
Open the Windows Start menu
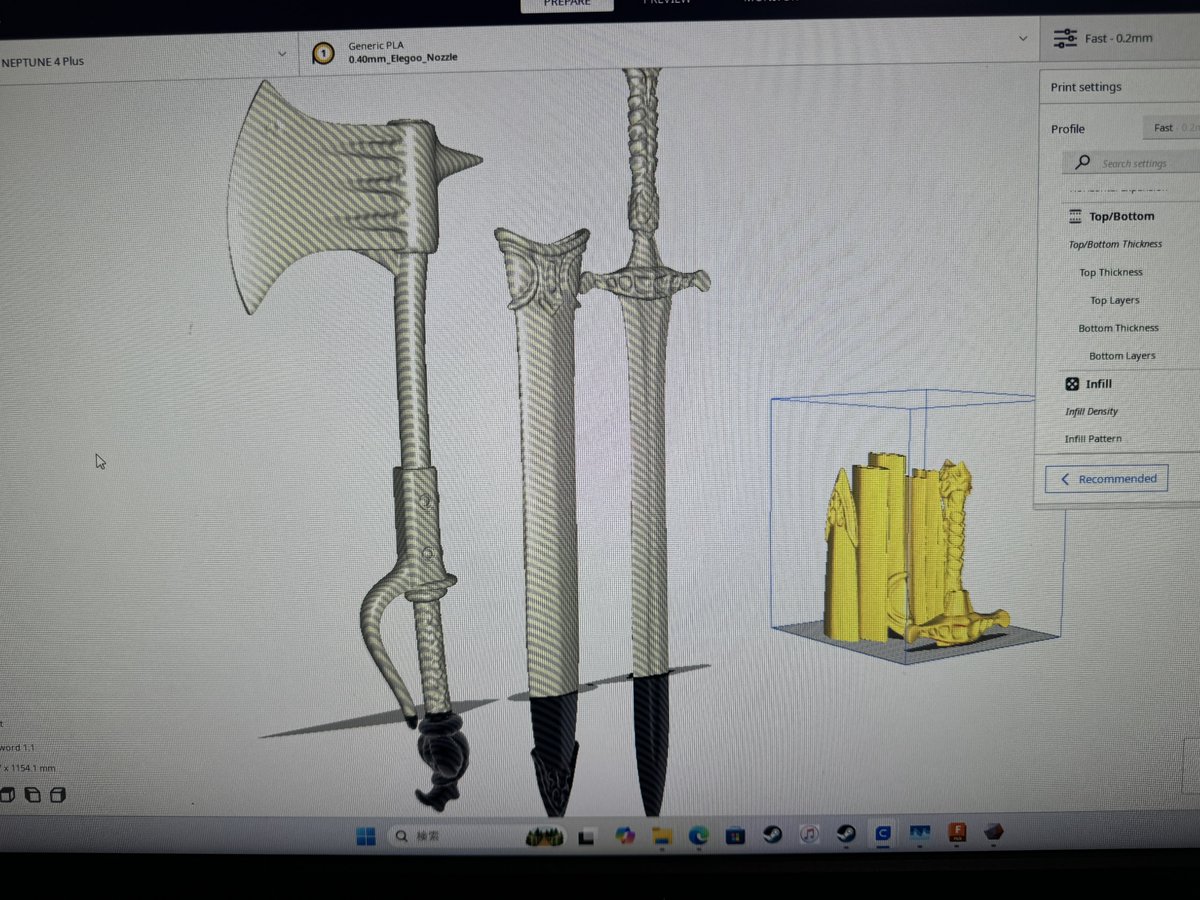[365, 835]
